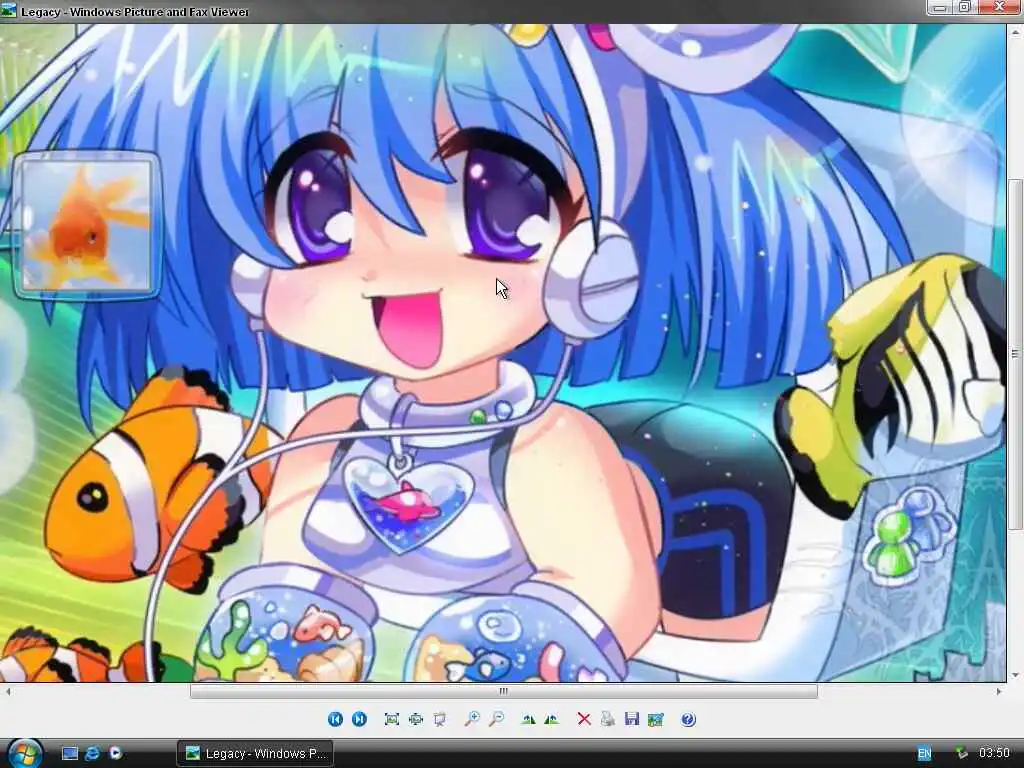Zoom out of the picture

[496, 719]
